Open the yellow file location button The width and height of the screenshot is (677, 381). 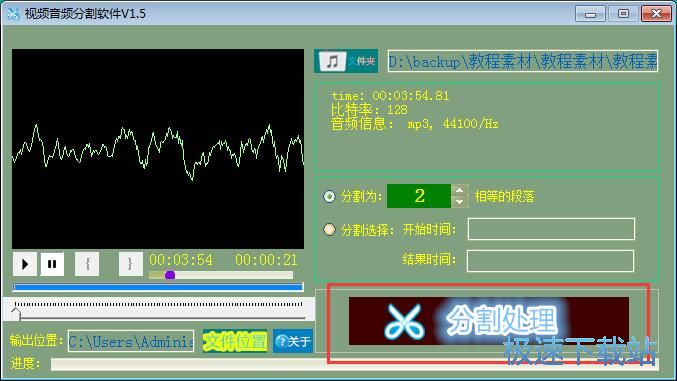[235, 341]
